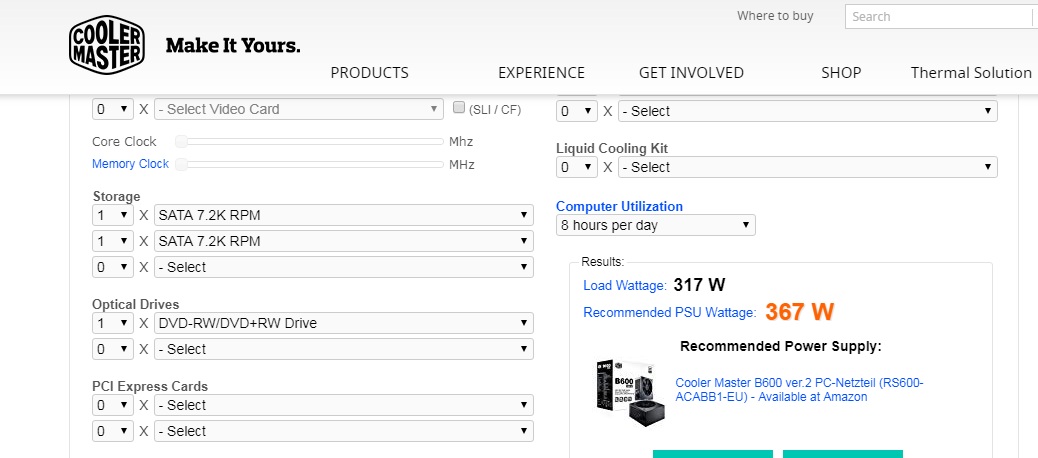This screenshot has height=458, width=1038.
Task: Open the optical drive quantity dropdown showing 1
Action: tap(112, 323)
